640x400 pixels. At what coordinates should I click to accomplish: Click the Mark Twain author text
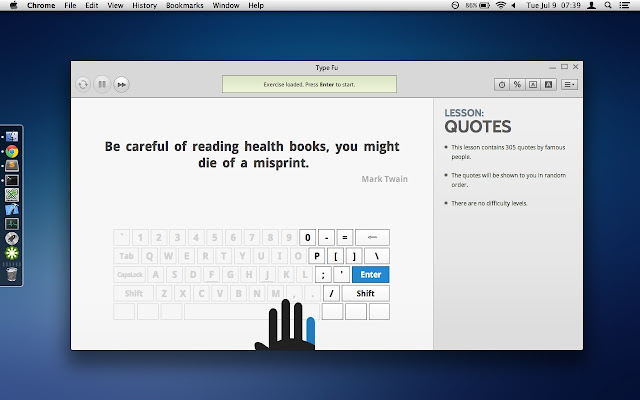click(x=384, y=179)
